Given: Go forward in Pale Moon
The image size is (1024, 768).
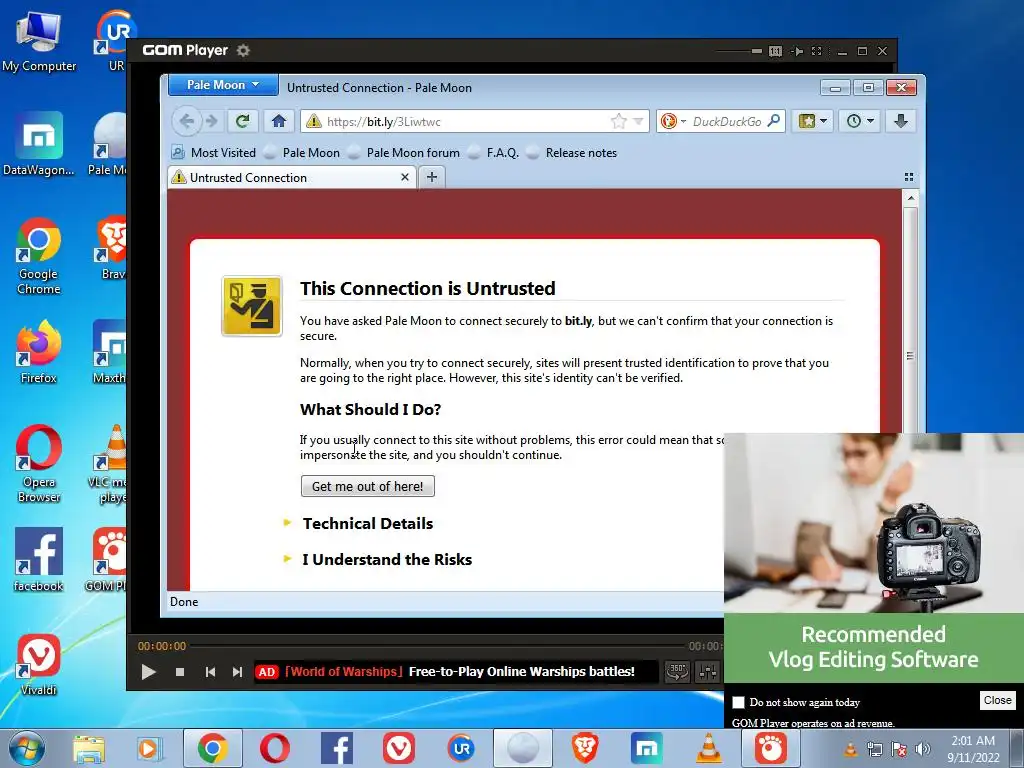Looking at the screenshot, I should click(x=212, y=121).
